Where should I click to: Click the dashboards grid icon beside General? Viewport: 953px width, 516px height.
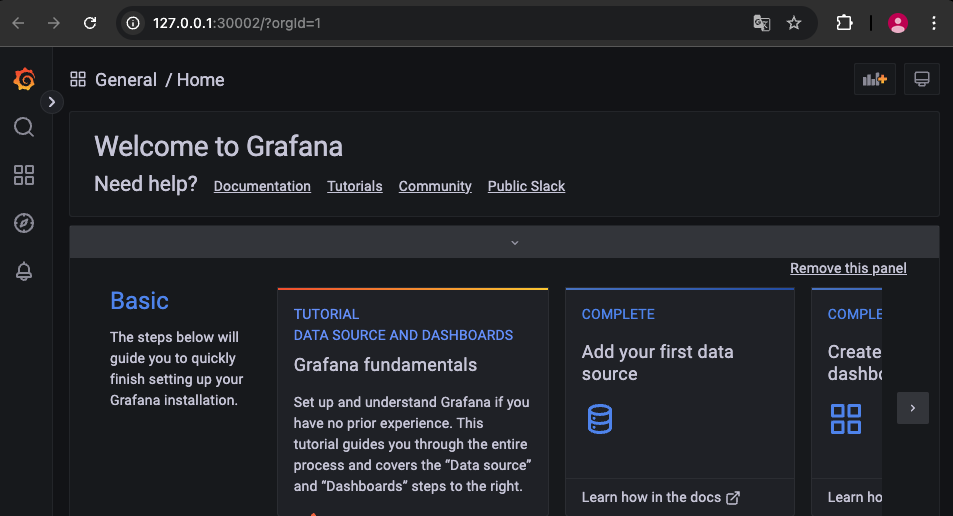click(x=78, y=79)
